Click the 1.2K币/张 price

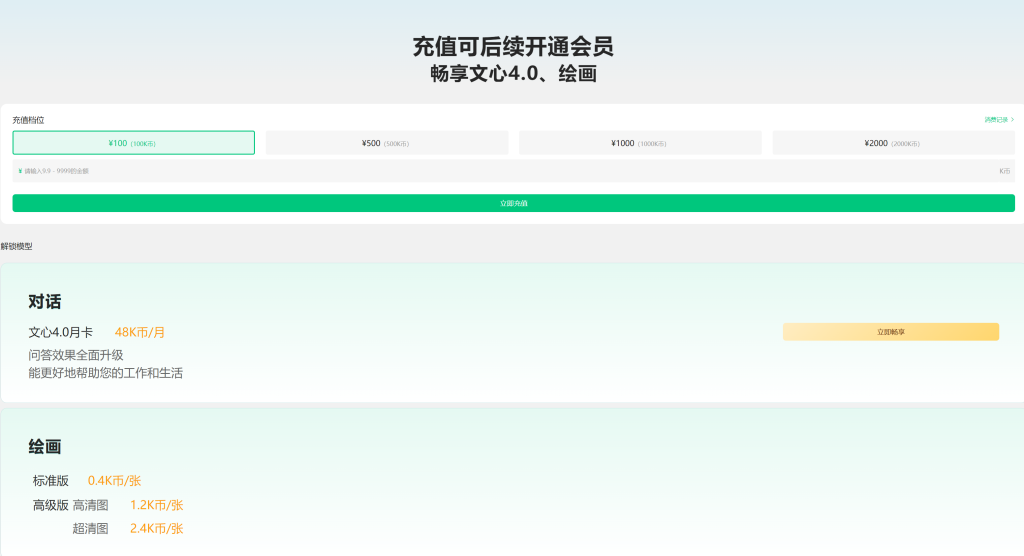click(157, 505)
